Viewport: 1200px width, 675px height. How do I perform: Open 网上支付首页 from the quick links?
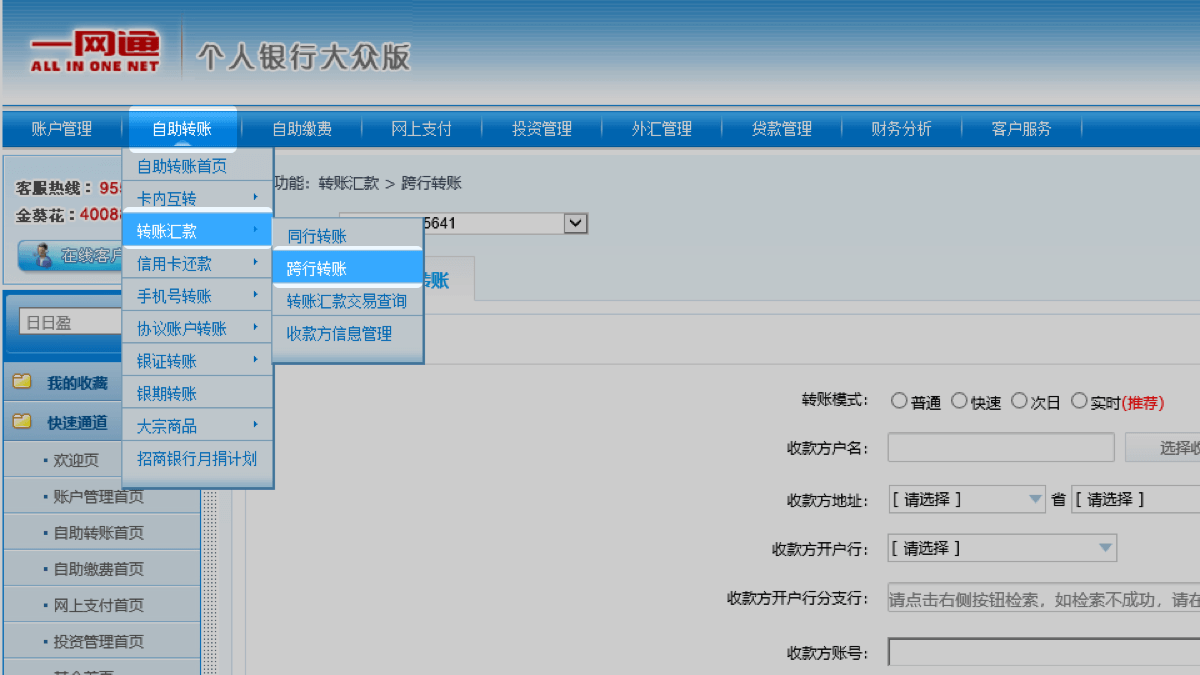[98, 605]
